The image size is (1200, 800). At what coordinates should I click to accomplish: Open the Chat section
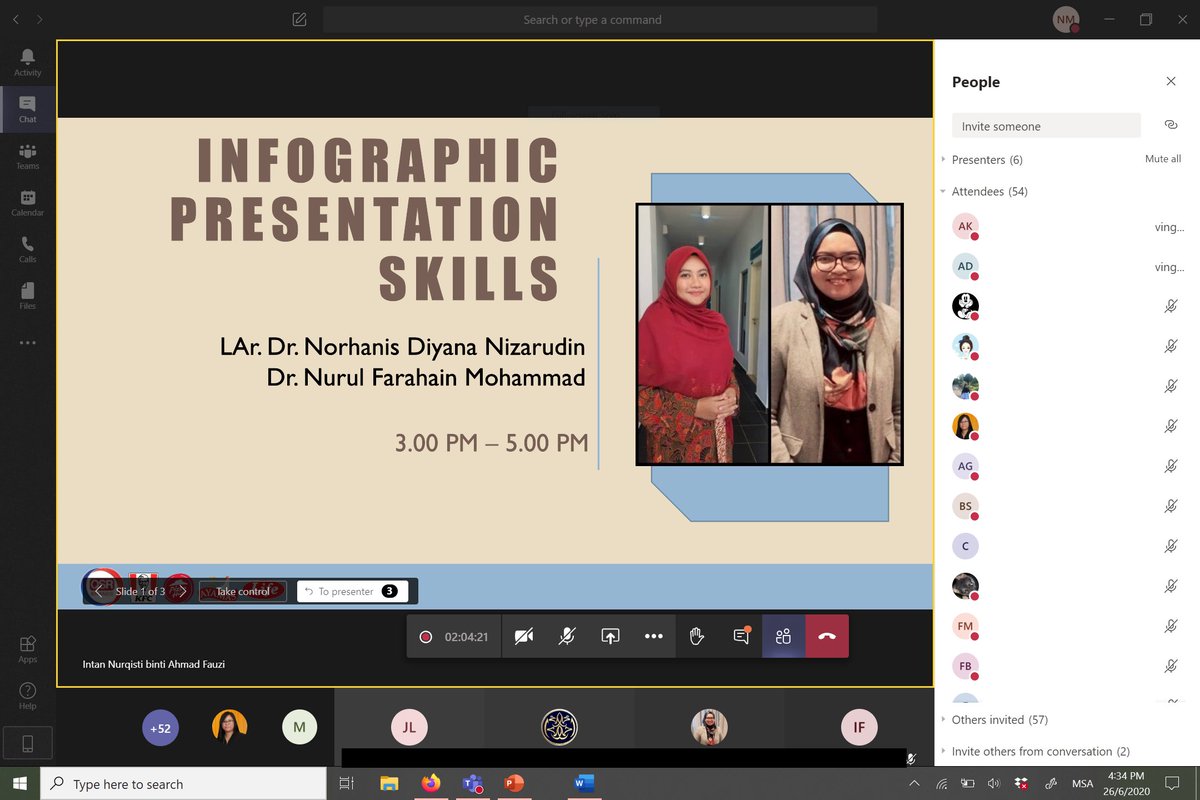tap(27, 109)
